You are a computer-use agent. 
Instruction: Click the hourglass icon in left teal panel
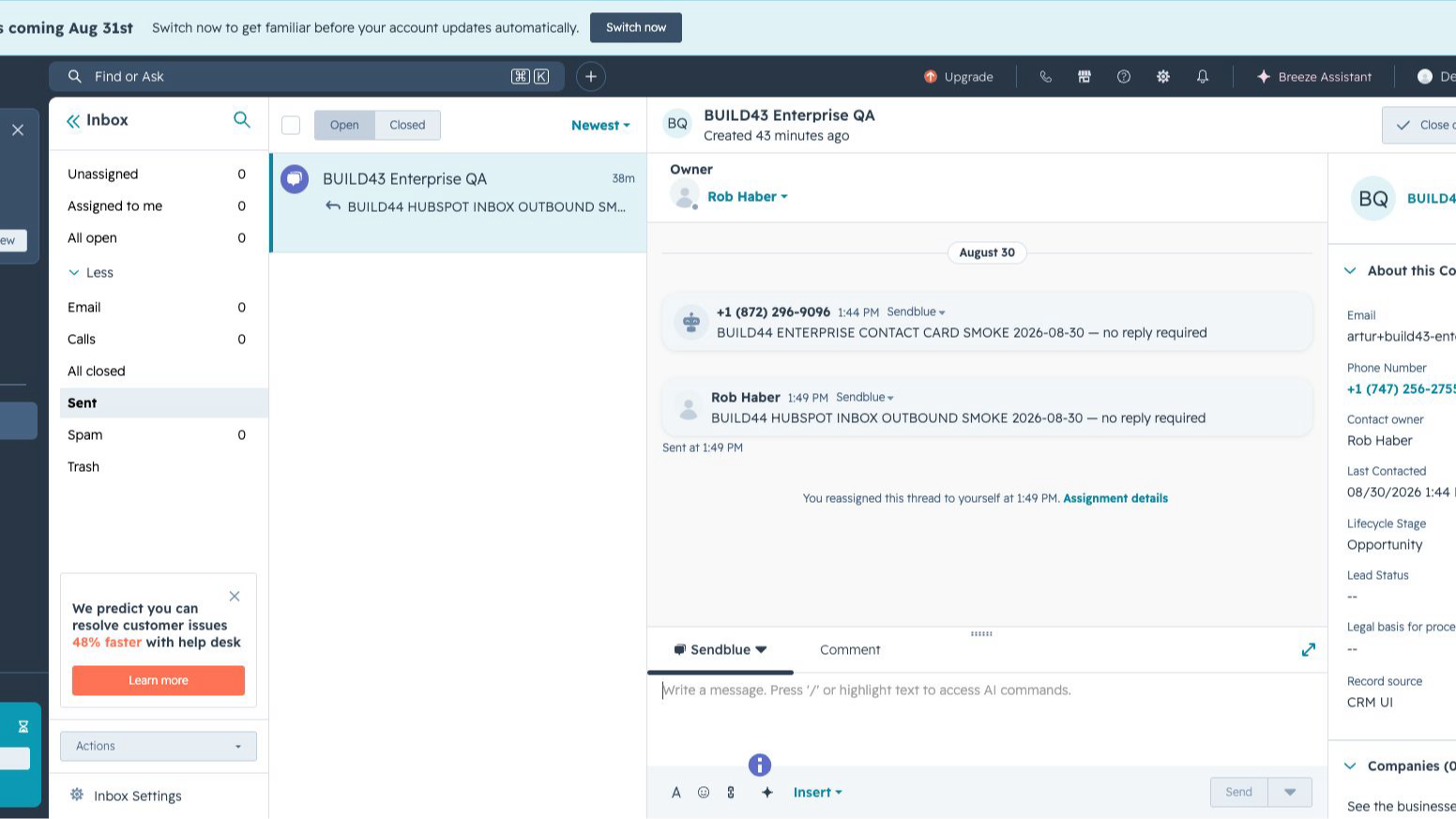tap(23, 727)
